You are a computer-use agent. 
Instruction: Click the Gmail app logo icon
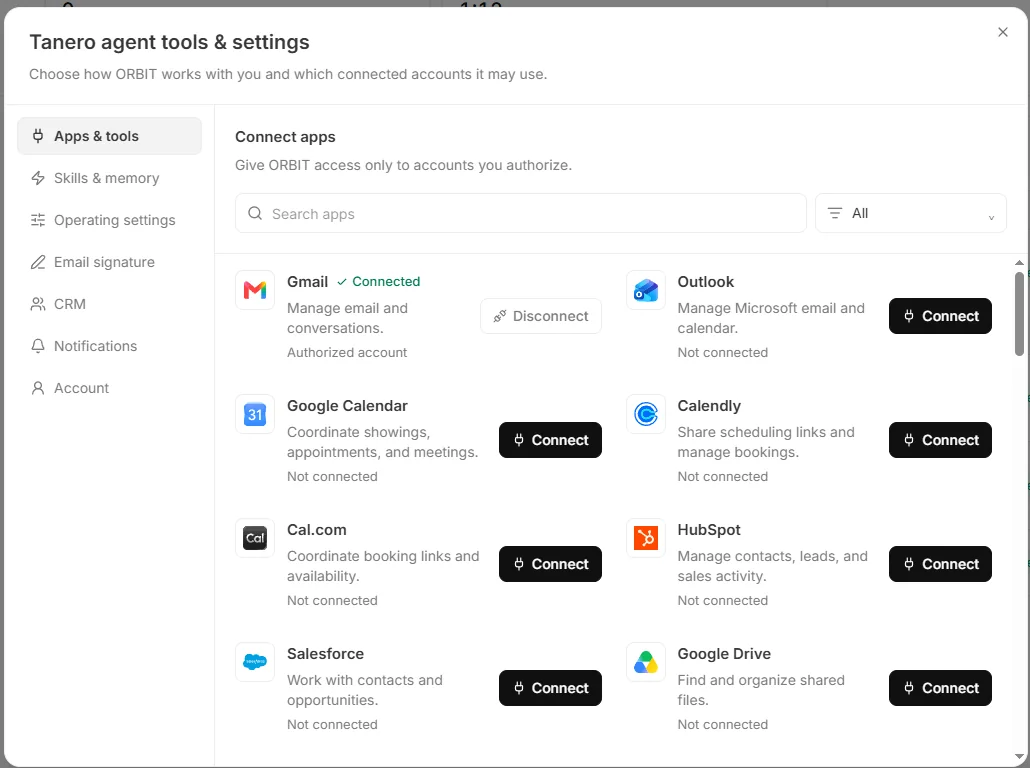pyautogui.click(x=255, y=290)
